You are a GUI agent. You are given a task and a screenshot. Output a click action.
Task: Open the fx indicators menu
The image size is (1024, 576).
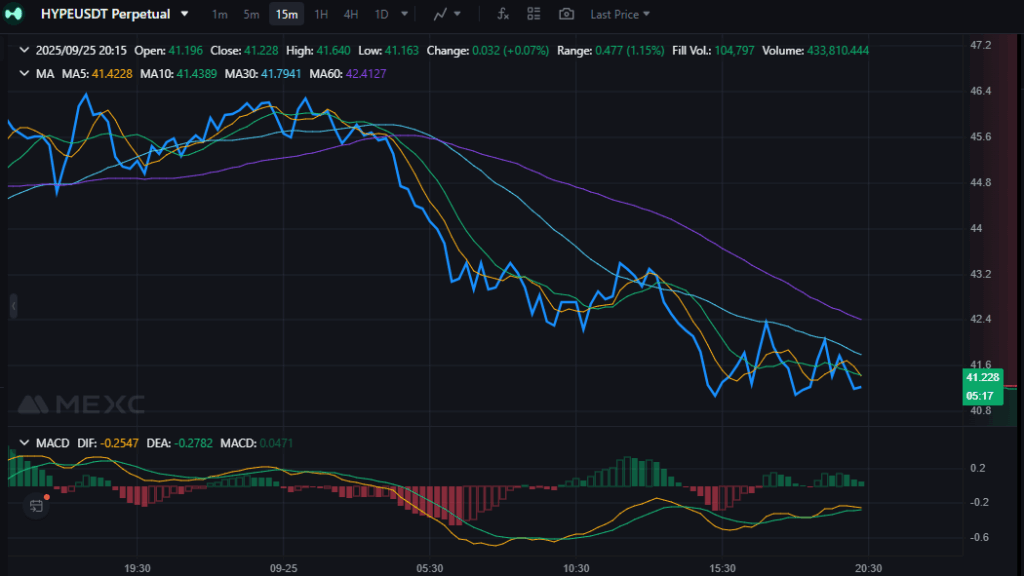(503, 14)
